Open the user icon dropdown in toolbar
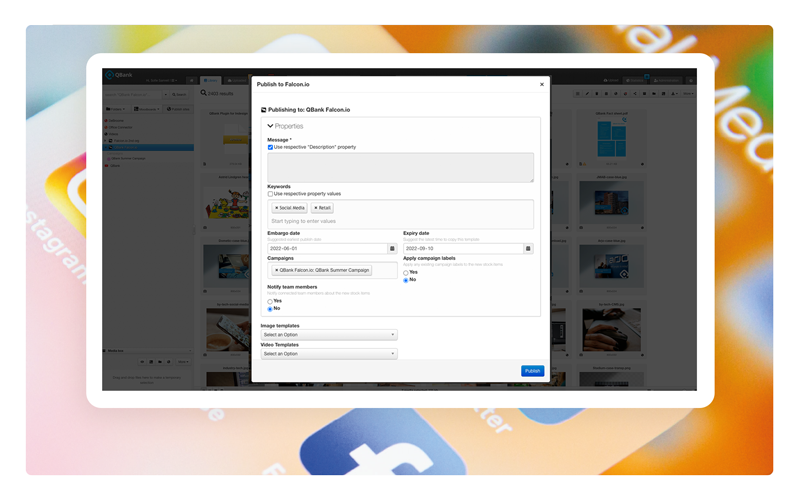 point(674,94)
